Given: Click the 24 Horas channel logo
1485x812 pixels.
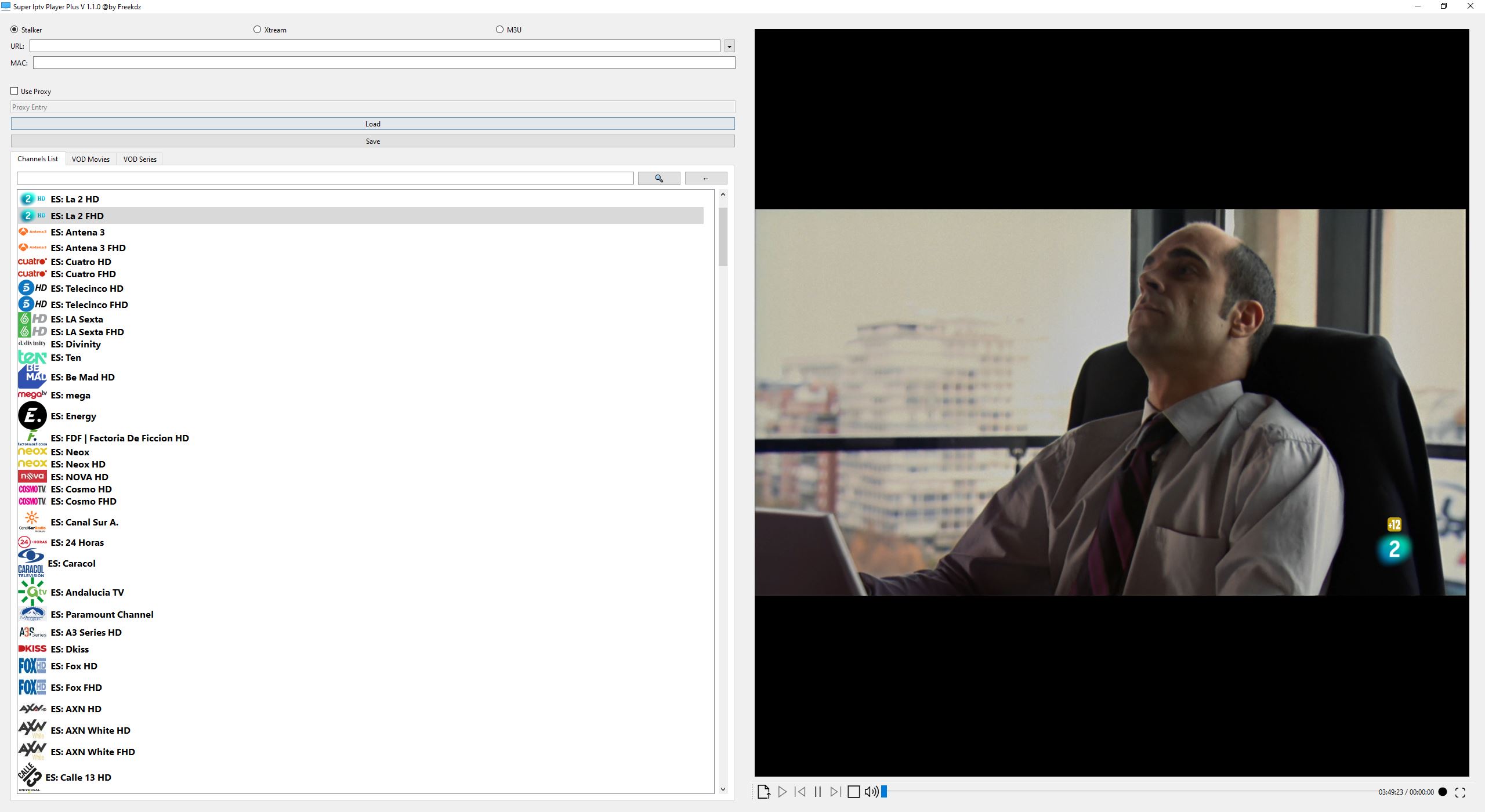Looking at the screenshot, I should [x=32, y=542].
